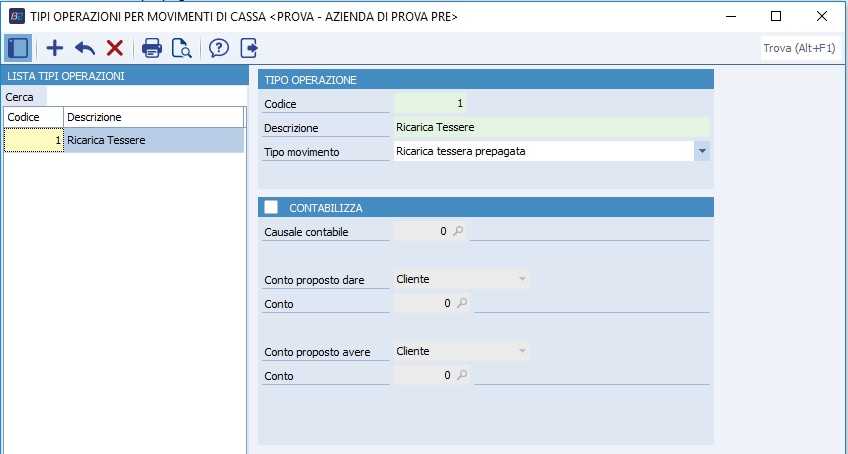Open print preview toolbar icon
Viewport: 848px width, 454px height.
click(x=181, y=47)
